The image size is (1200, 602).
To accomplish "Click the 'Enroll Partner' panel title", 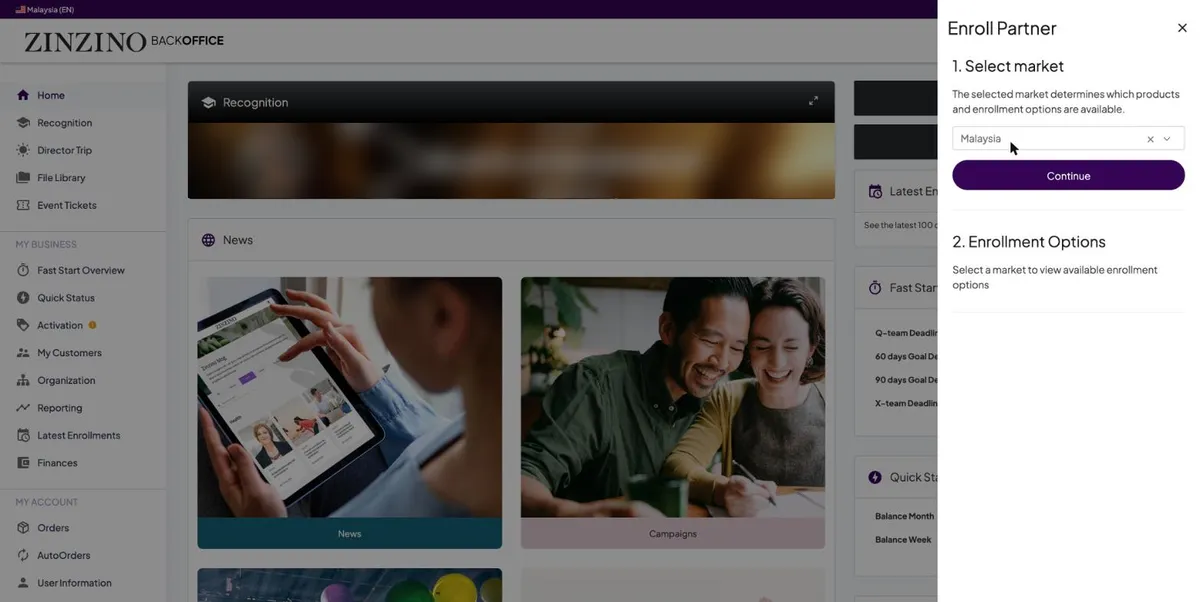I will coord(1002,29).
